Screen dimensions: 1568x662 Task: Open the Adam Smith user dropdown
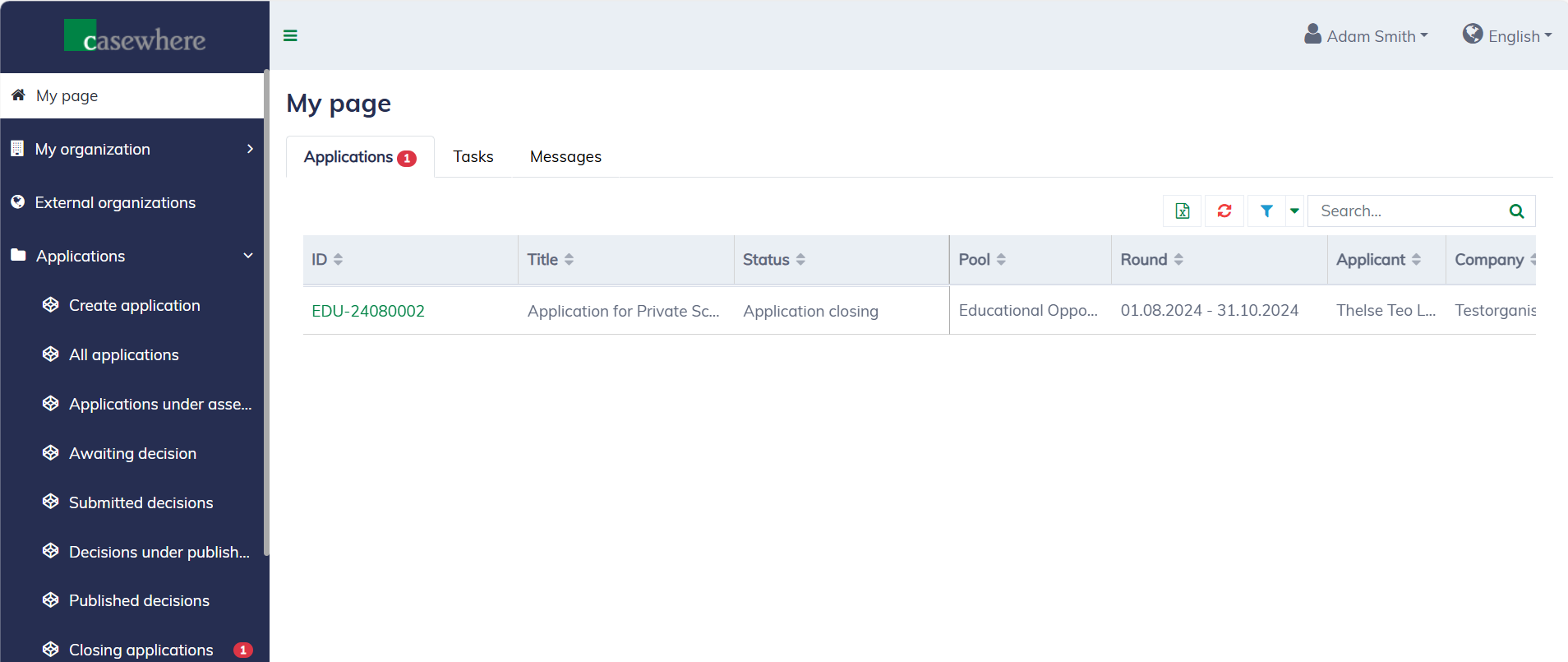pos(1367,36)
